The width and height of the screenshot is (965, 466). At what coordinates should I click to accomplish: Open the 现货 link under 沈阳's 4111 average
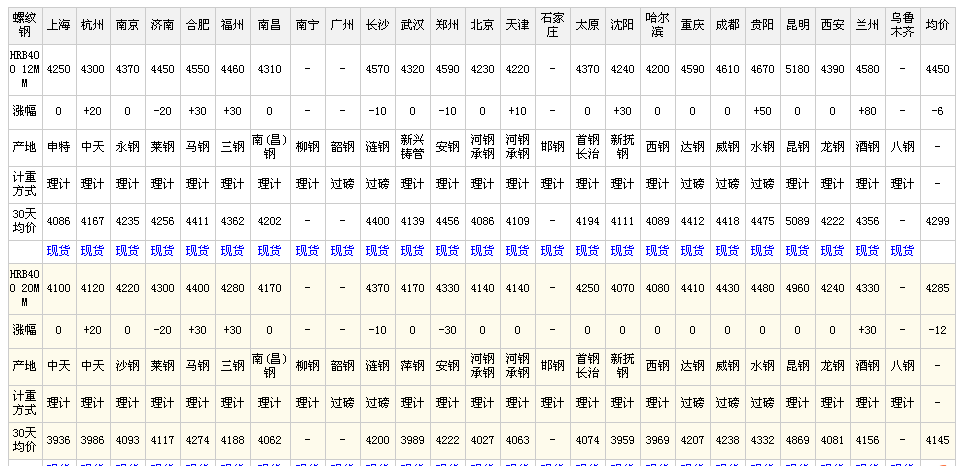click(622, 251)
